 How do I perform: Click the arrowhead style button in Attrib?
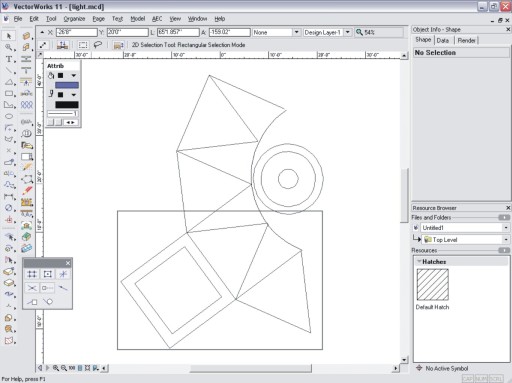(70, 122)
